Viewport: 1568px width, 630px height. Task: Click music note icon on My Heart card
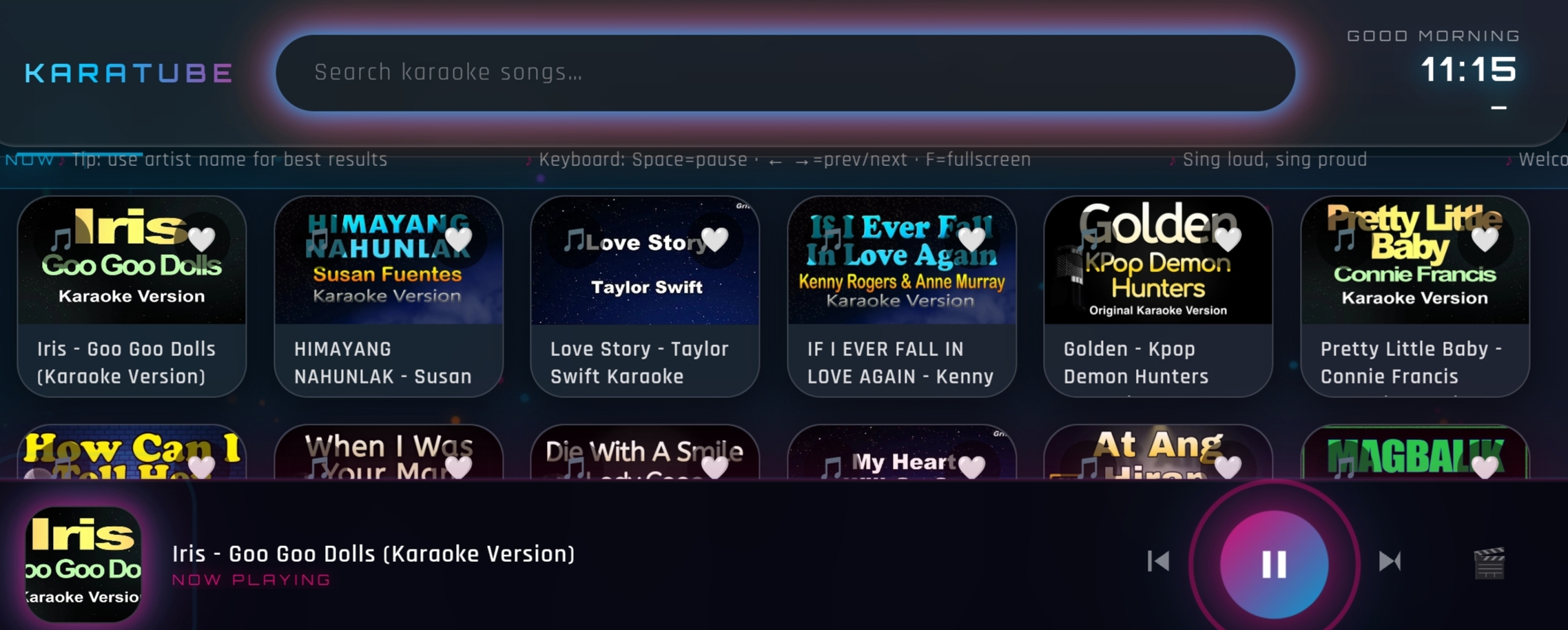pyautogui.click(x=831, y=468)
